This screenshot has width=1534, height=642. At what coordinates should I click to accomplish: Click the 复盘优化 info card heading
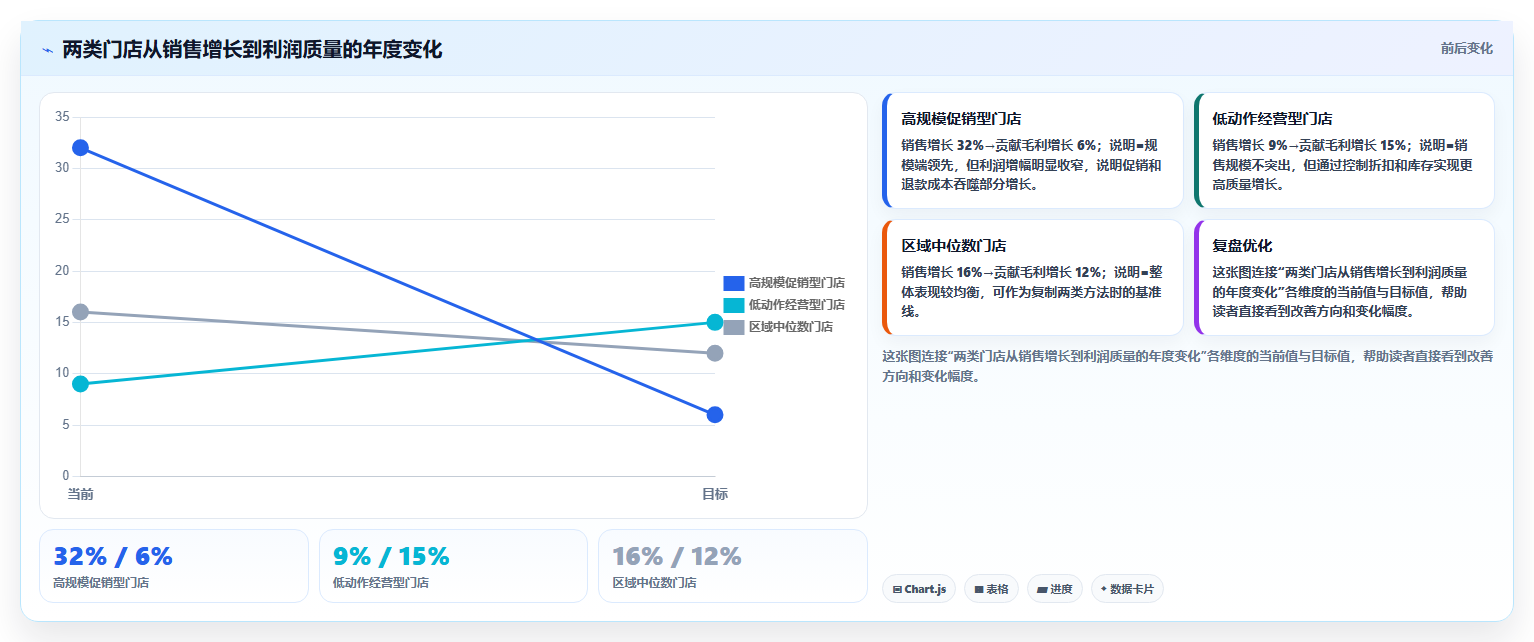(x=1242, y=245)
